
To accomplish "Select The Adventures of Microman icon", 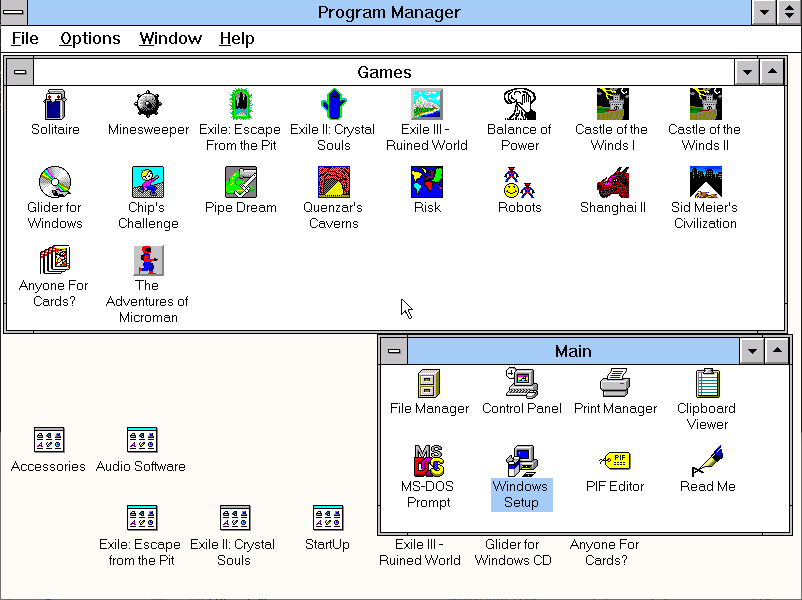I will pos(148,260).
